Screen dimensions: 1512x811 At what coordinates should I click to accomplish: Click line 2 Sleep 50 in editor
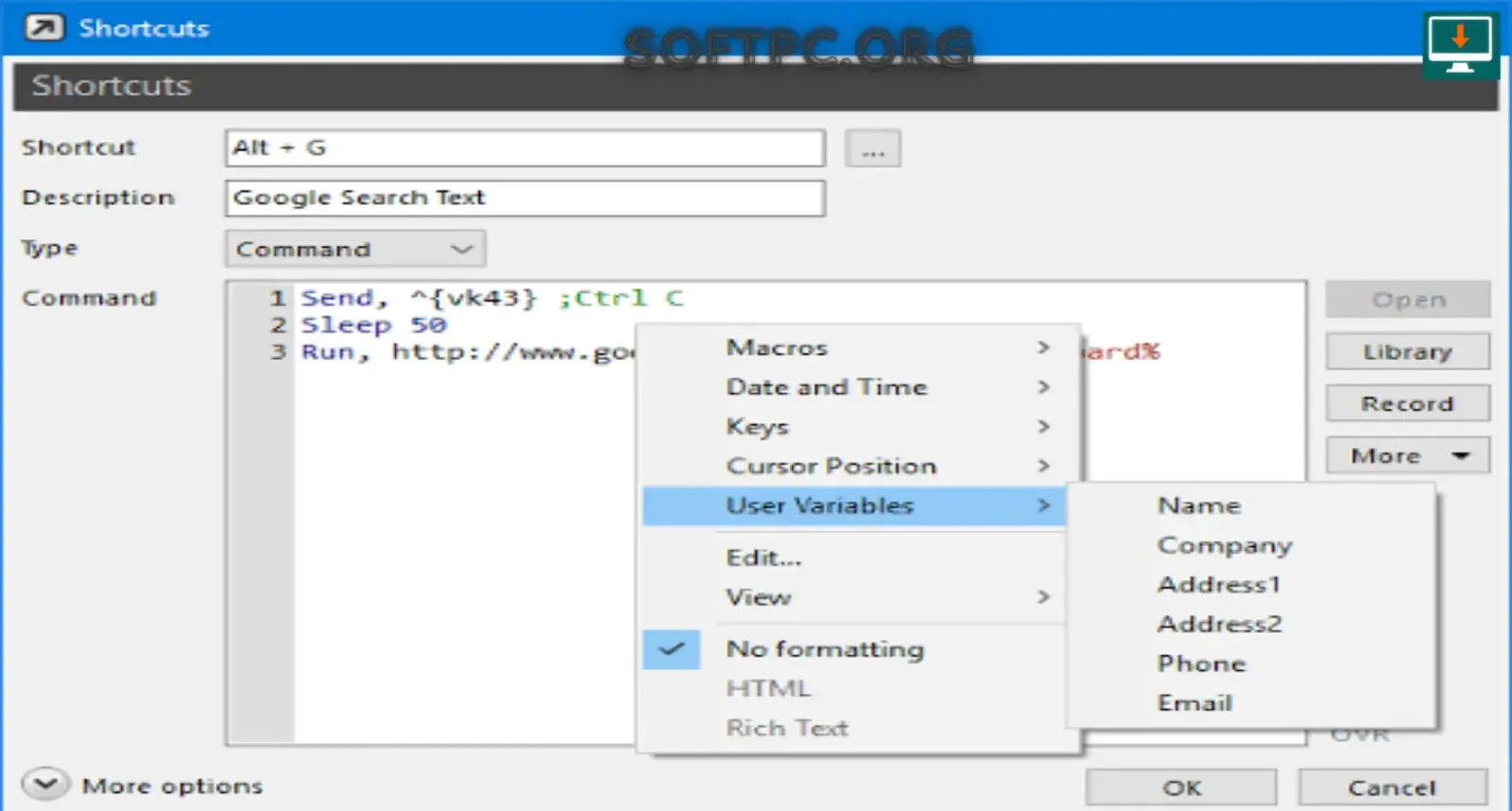pyautogui.click(x=374, y=325)
